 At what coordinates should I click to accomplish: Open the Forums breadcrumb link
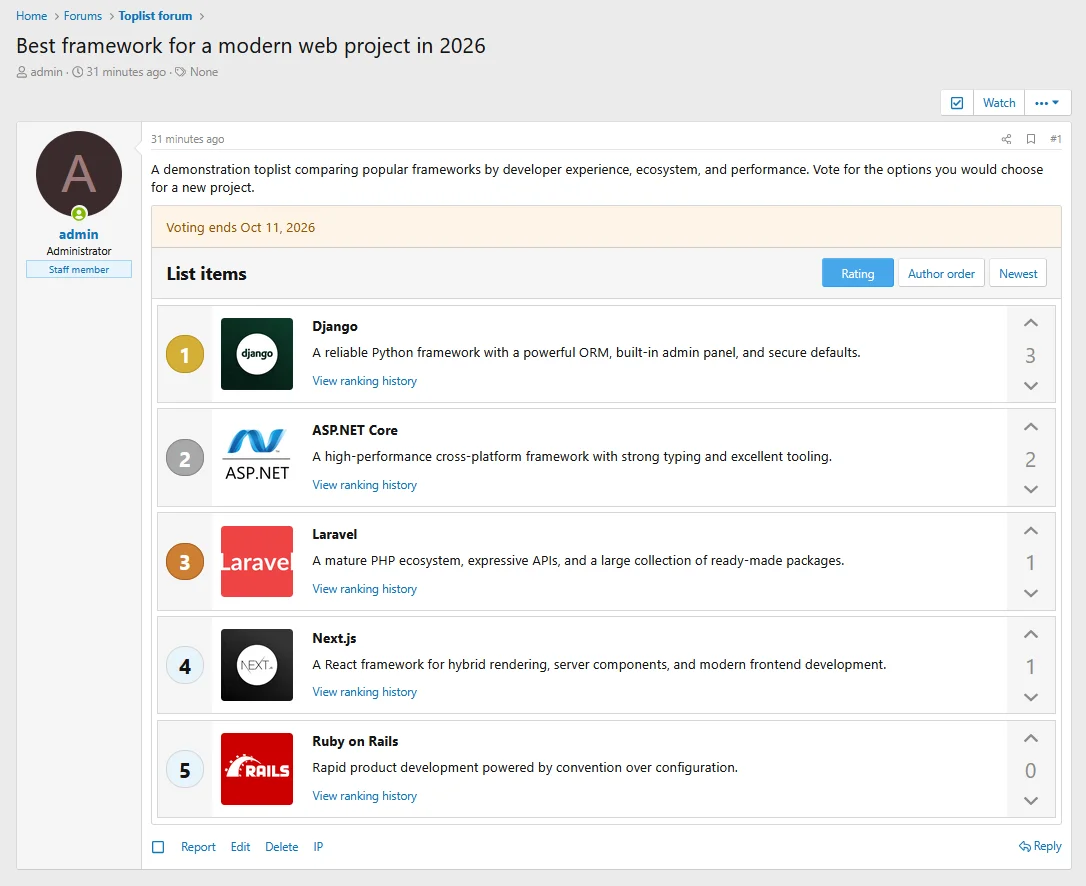tap(82, 16)
